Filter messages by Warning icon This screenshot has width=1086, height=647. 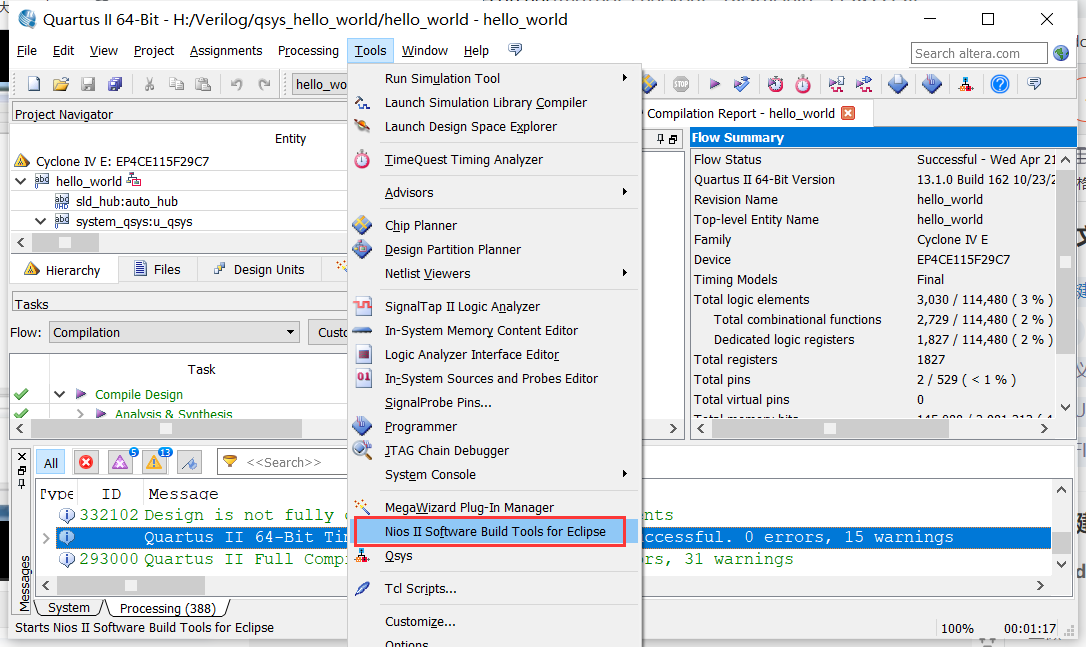tap(154, 462)
